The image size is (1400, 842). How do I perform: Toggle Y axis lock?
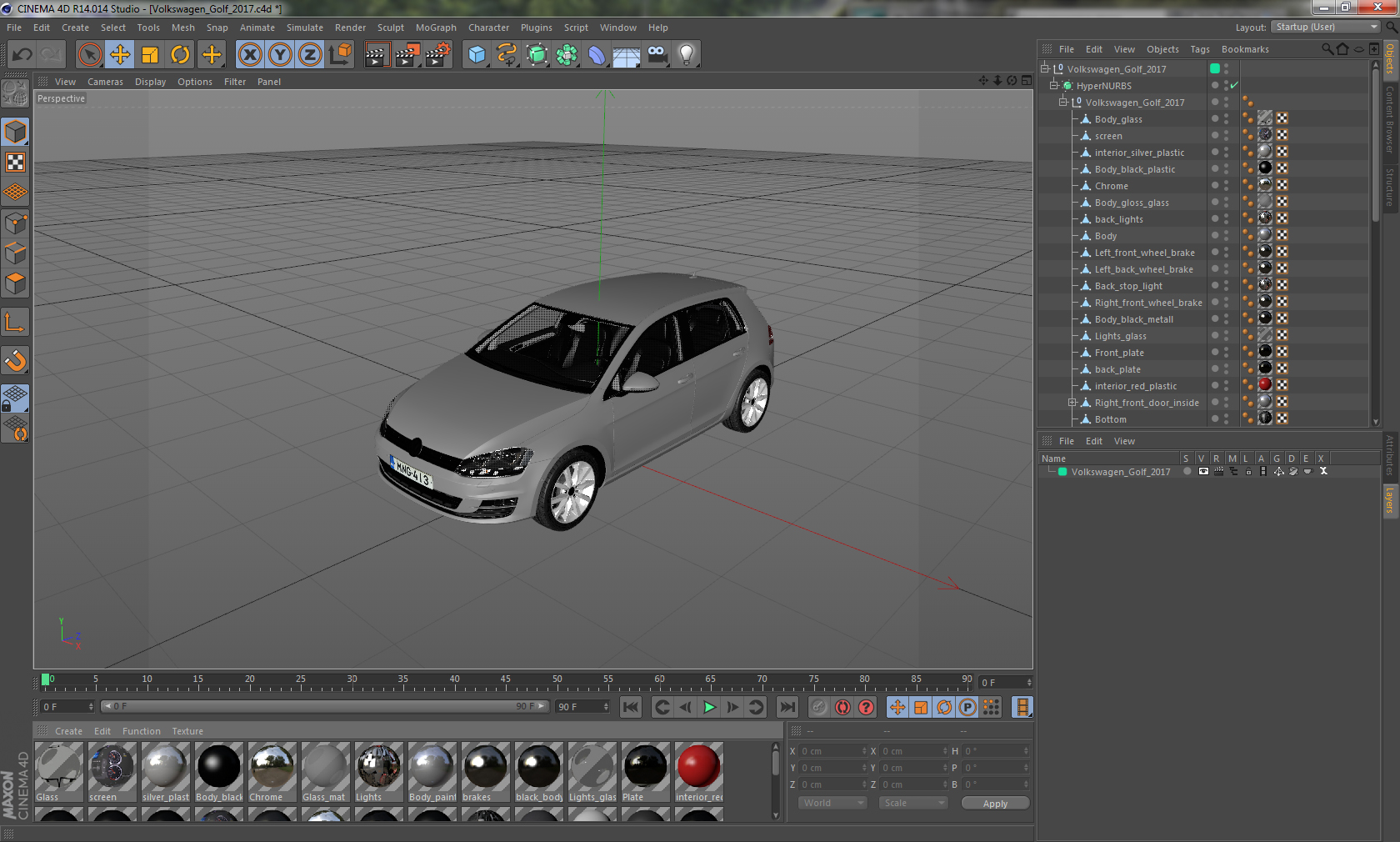[280, 55]
